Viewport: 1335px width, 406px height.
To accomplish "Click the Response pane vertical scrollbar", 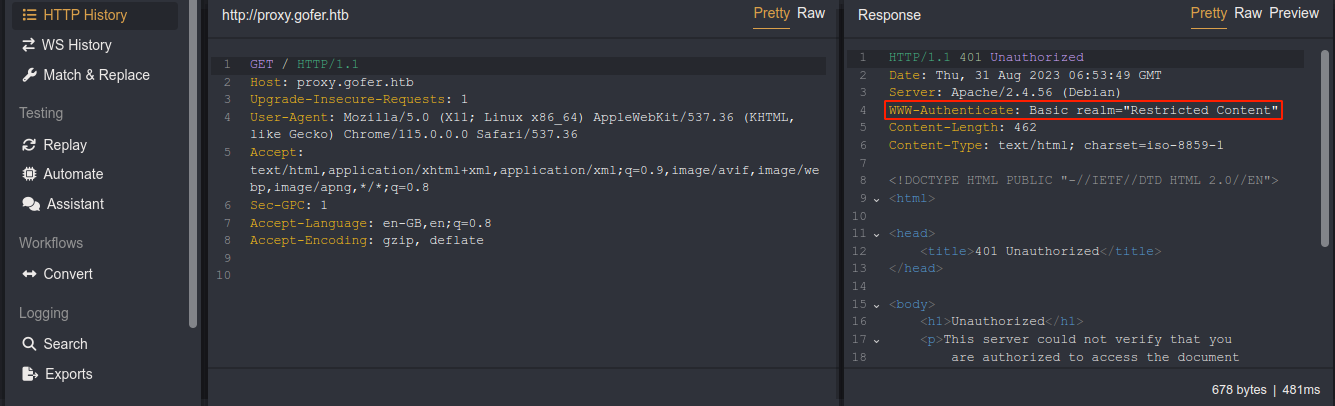I will 1326,150.
